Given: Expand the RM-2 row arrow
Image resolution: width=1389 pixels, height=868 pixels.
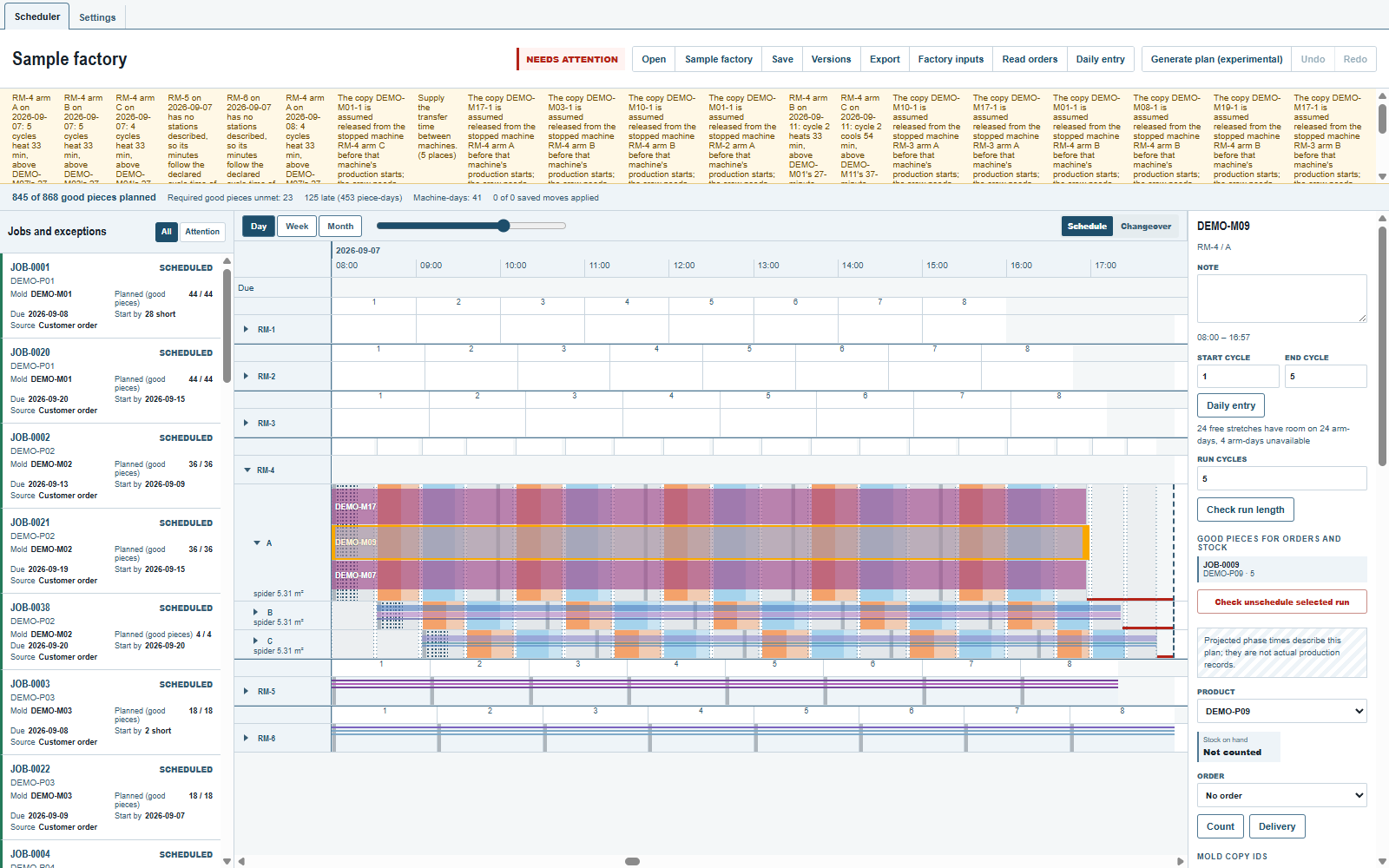Looking at the screenshot, I should 246,377.
